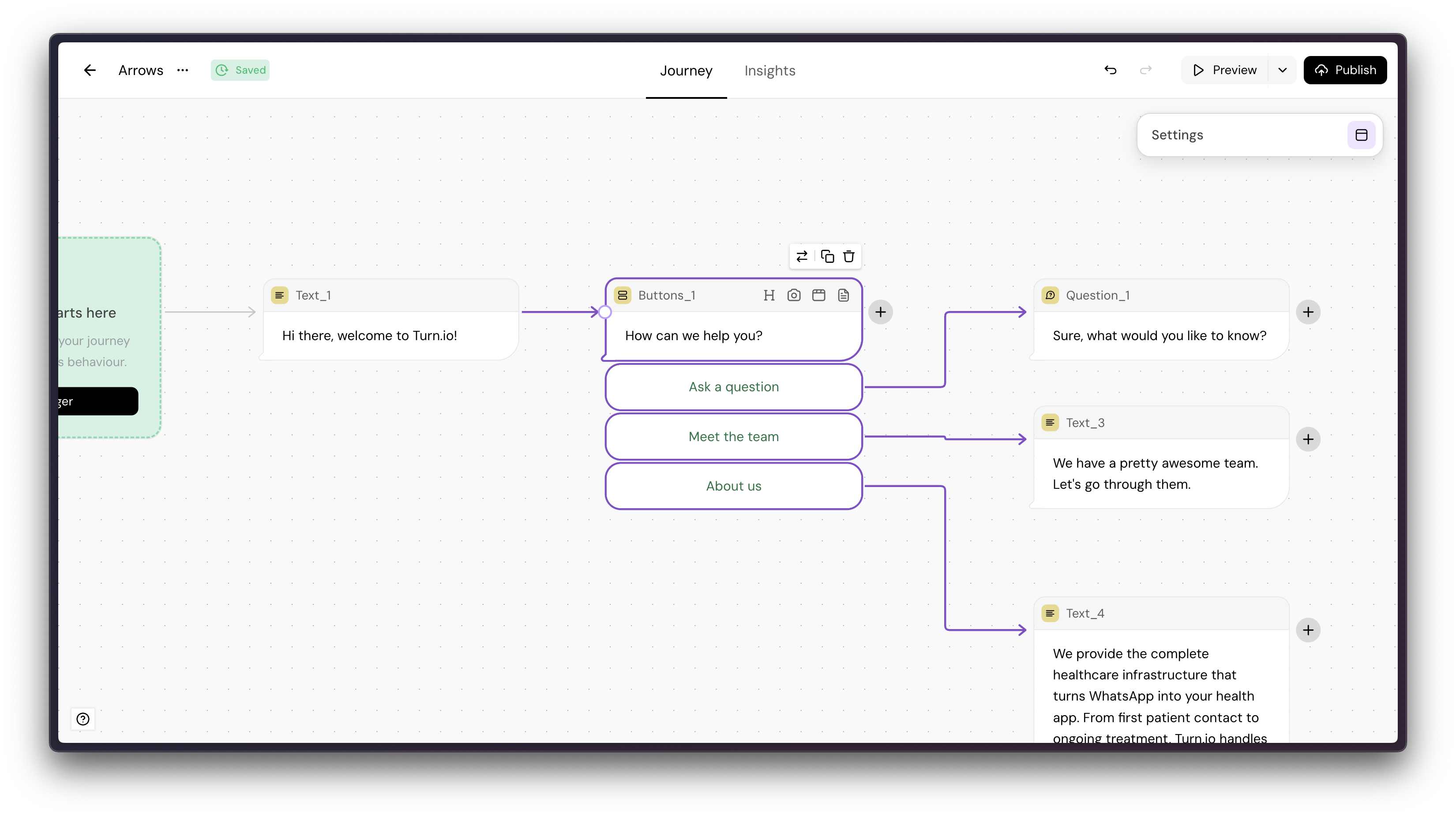This screenshot has height=817, width=1456.
Task: Toggle the Settings panel icon
Action: tap(1361, 135)
